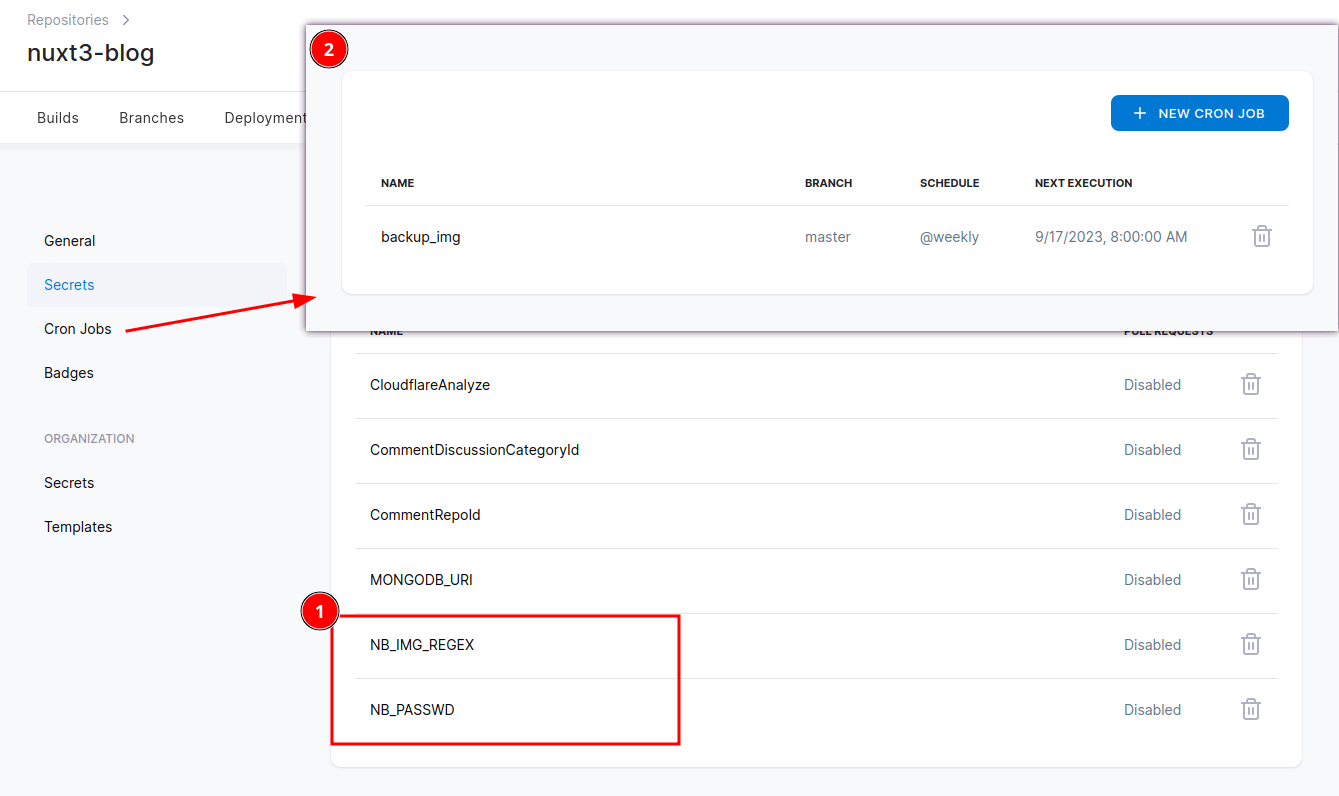
Task: Open organization Templates section
Action: pyautogui.click(x=78, y=527)
